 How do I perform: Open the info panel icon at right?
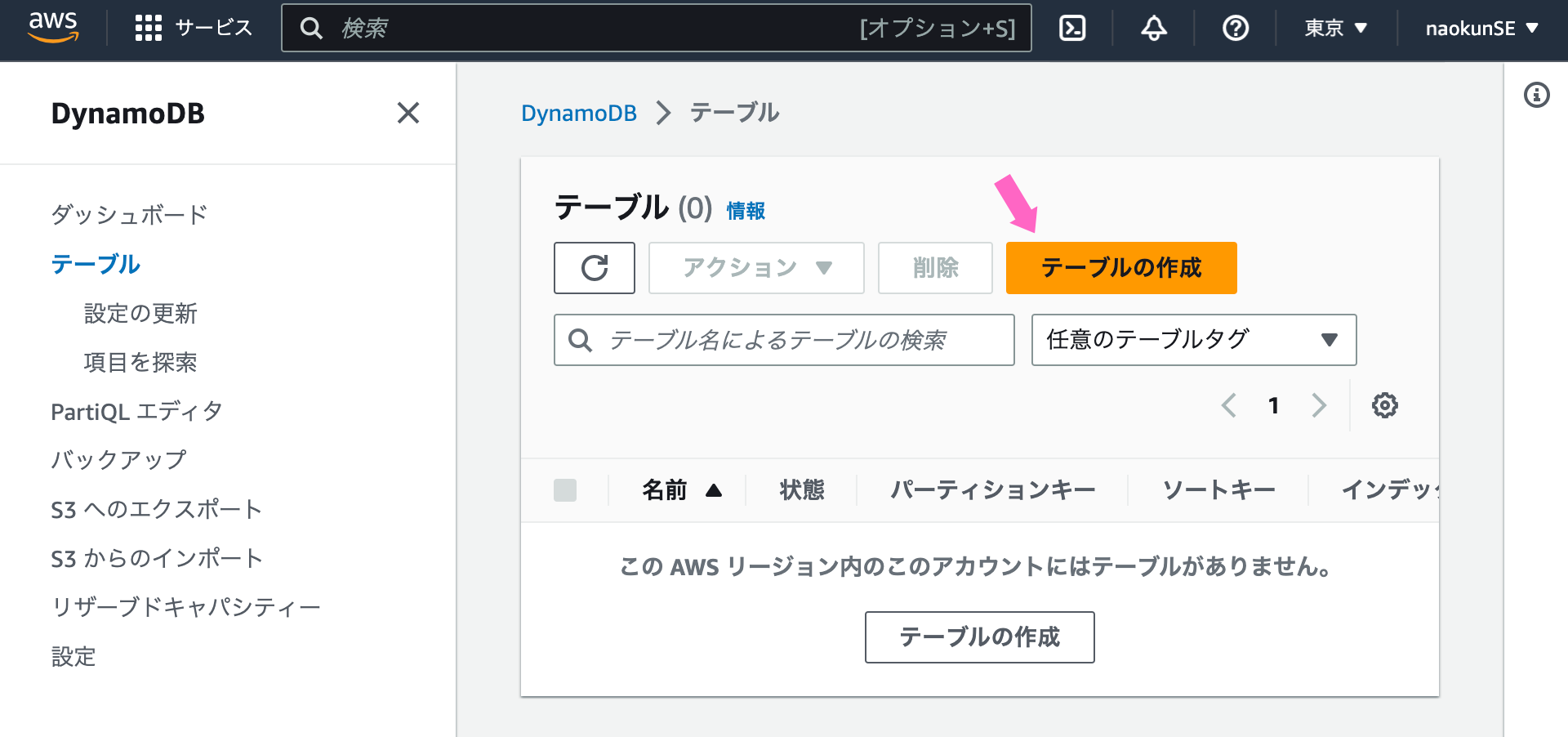[x=1537, y=95]
